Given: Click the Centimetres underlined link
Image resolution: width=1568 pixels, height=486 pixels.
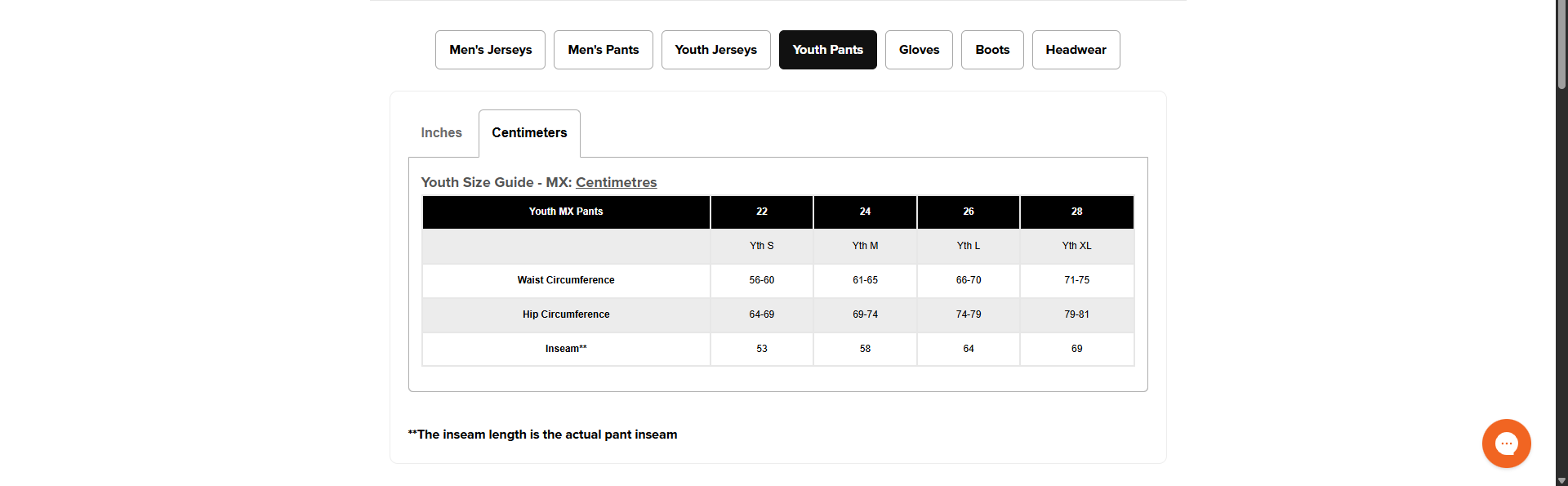Looking at the screenshot, I should (616, 182).
